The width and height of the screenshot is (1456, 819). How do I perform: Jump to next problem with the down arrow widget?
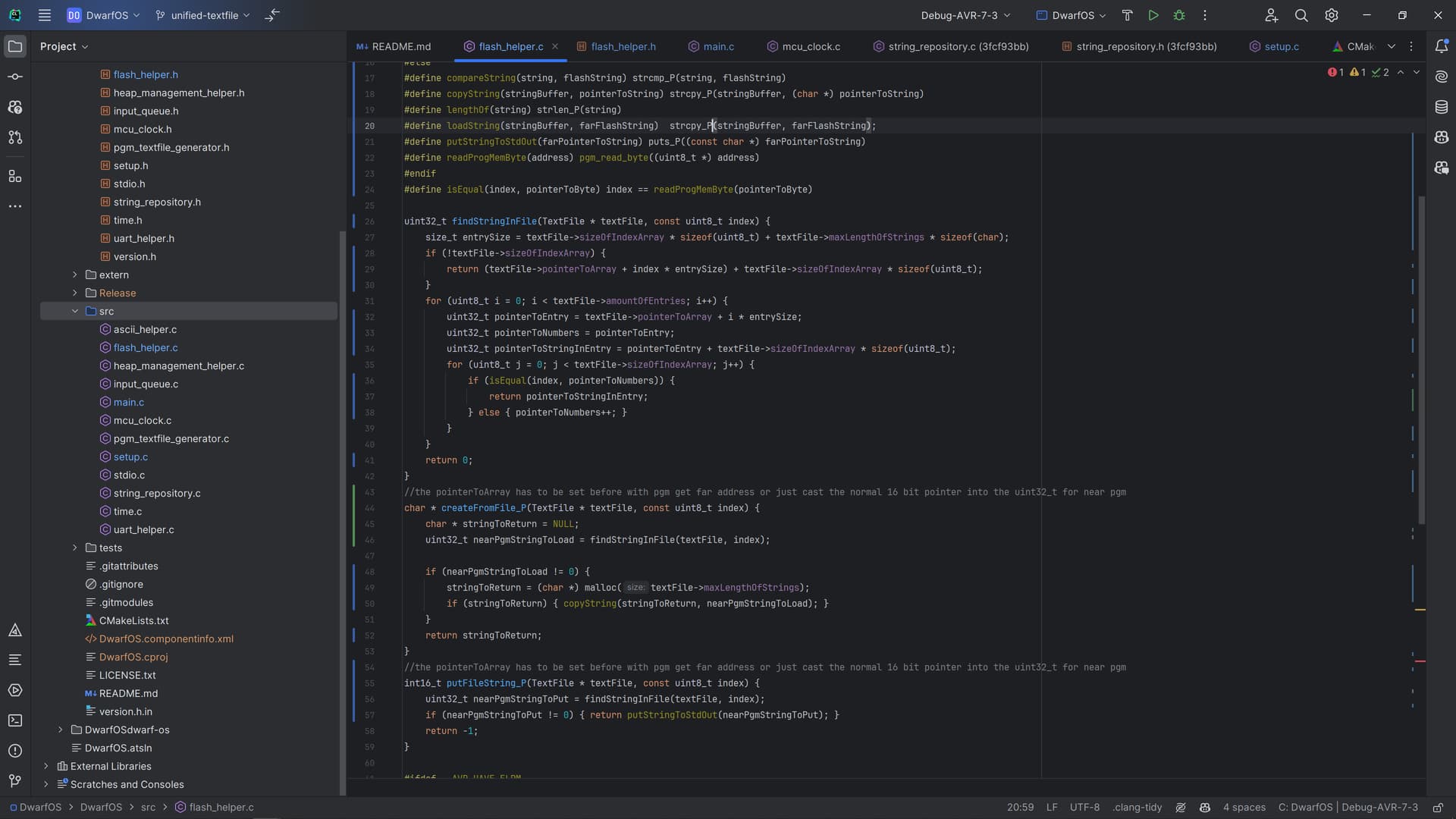[x=1416, y=72]
